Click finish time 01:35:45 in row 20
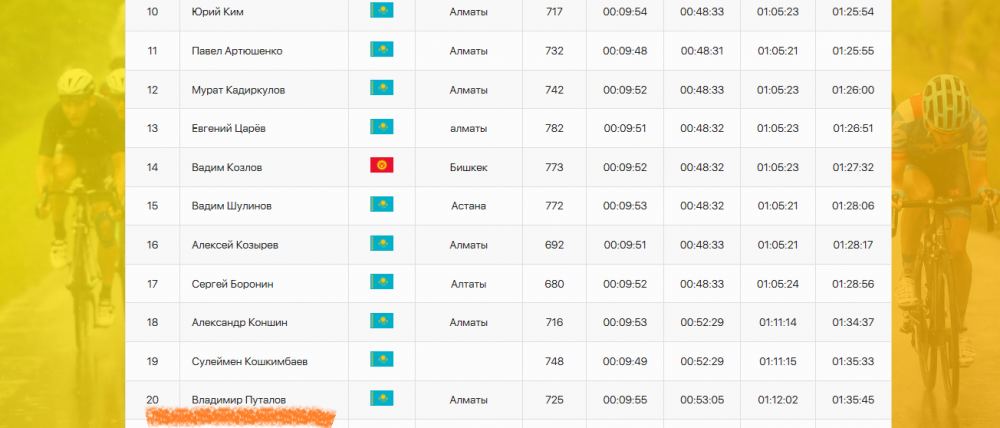The width and height of the screenshot is (1000, 428). [x=853, y=400]
